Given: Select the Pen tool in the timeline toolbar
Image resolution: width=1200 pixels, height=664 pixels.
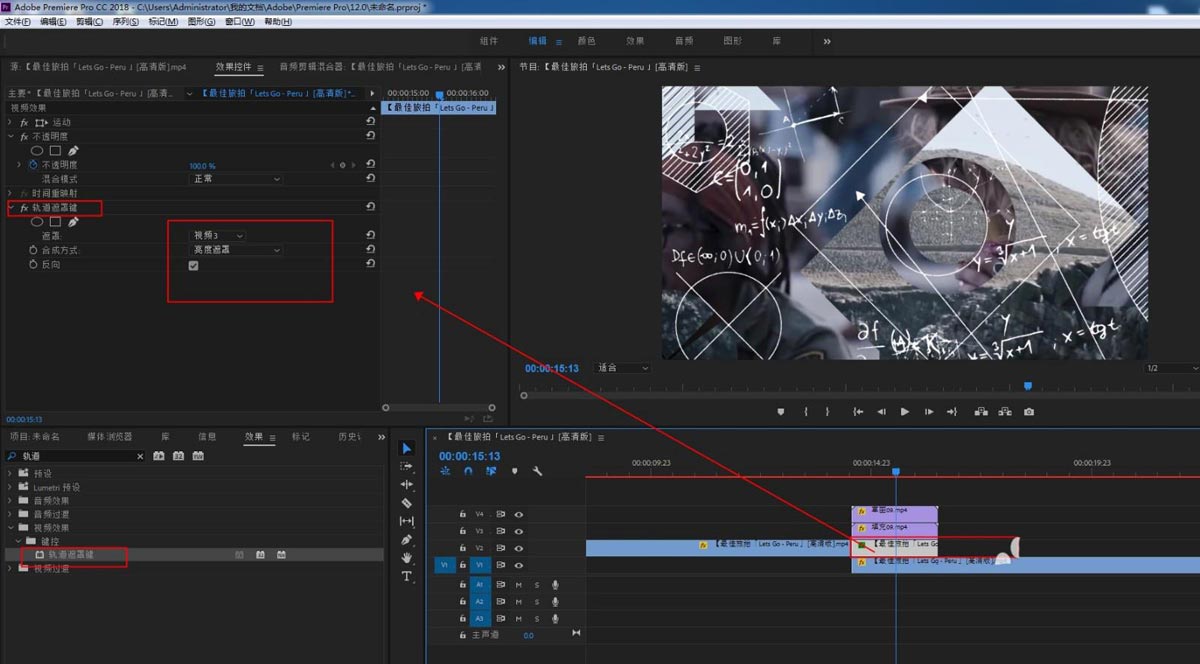Looking at the screenshot, I should coord(407,540).
